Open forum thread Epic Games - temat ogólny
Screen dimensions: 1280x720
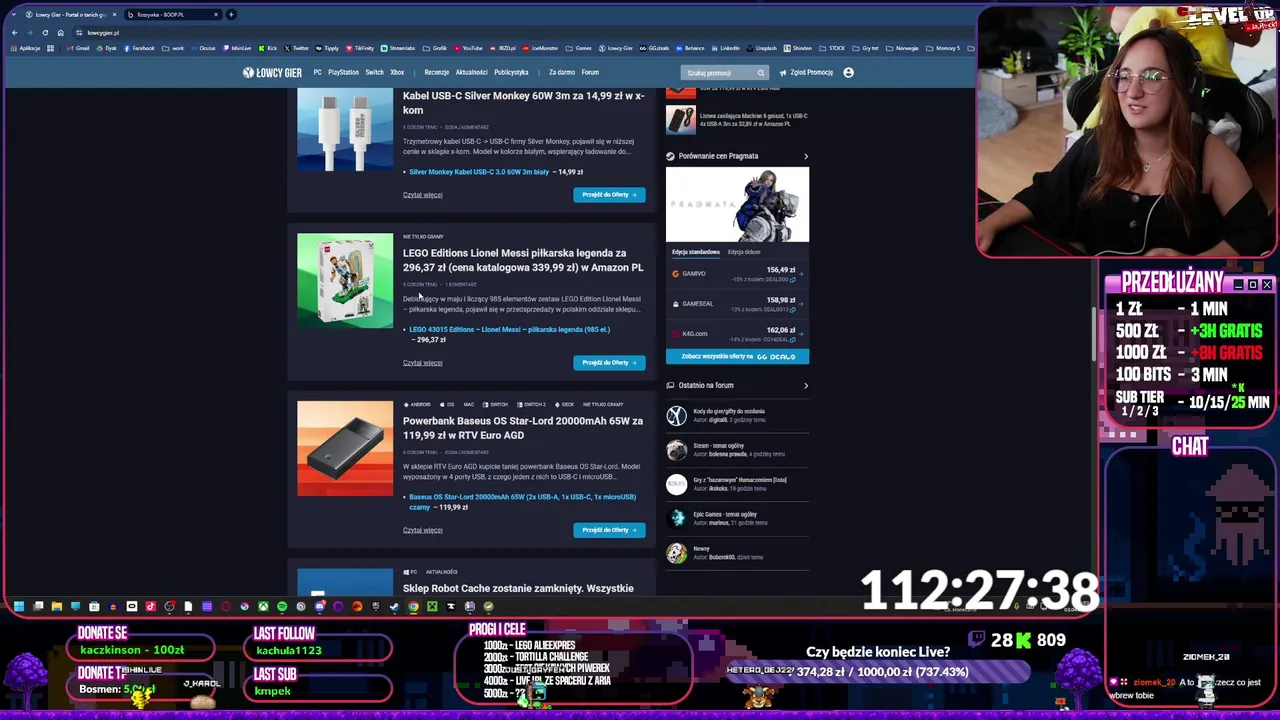(724, 514)
